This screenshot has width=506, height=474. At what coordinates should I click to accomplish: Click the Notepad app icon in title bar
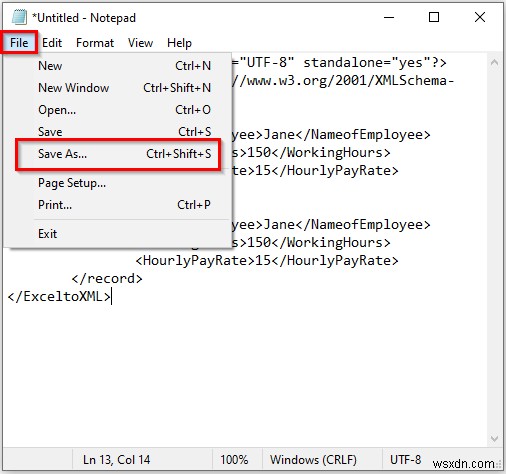(x=19, y=17)
